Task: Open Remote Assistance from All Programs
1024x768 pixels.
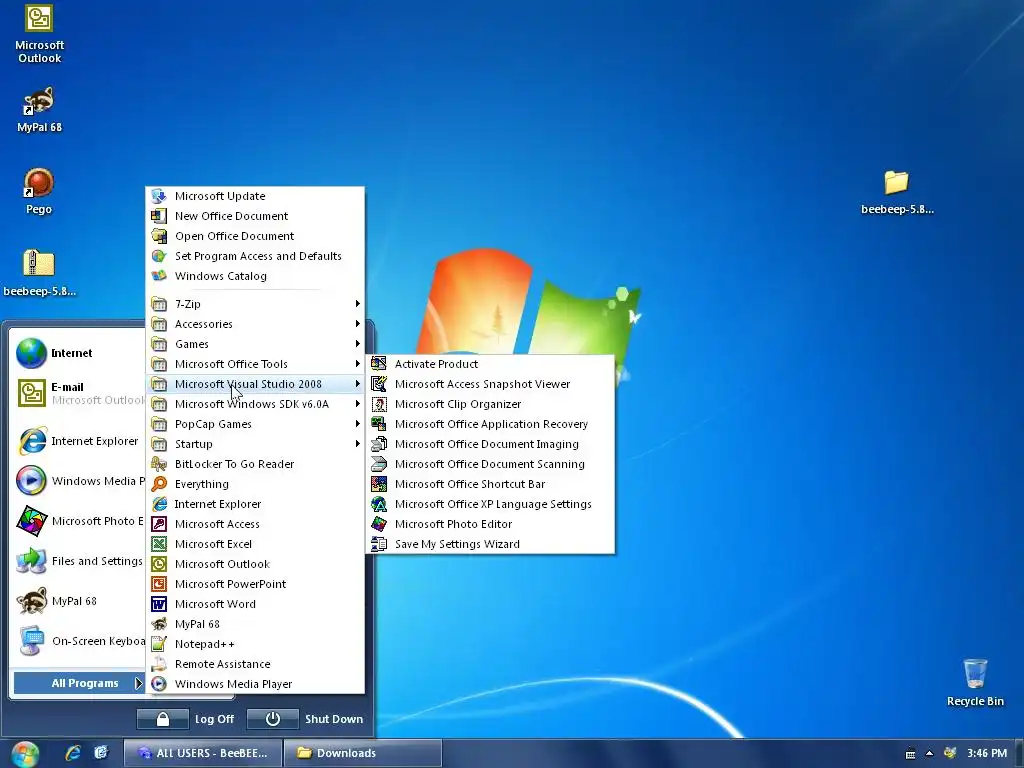Action: (x=255, y=664)
